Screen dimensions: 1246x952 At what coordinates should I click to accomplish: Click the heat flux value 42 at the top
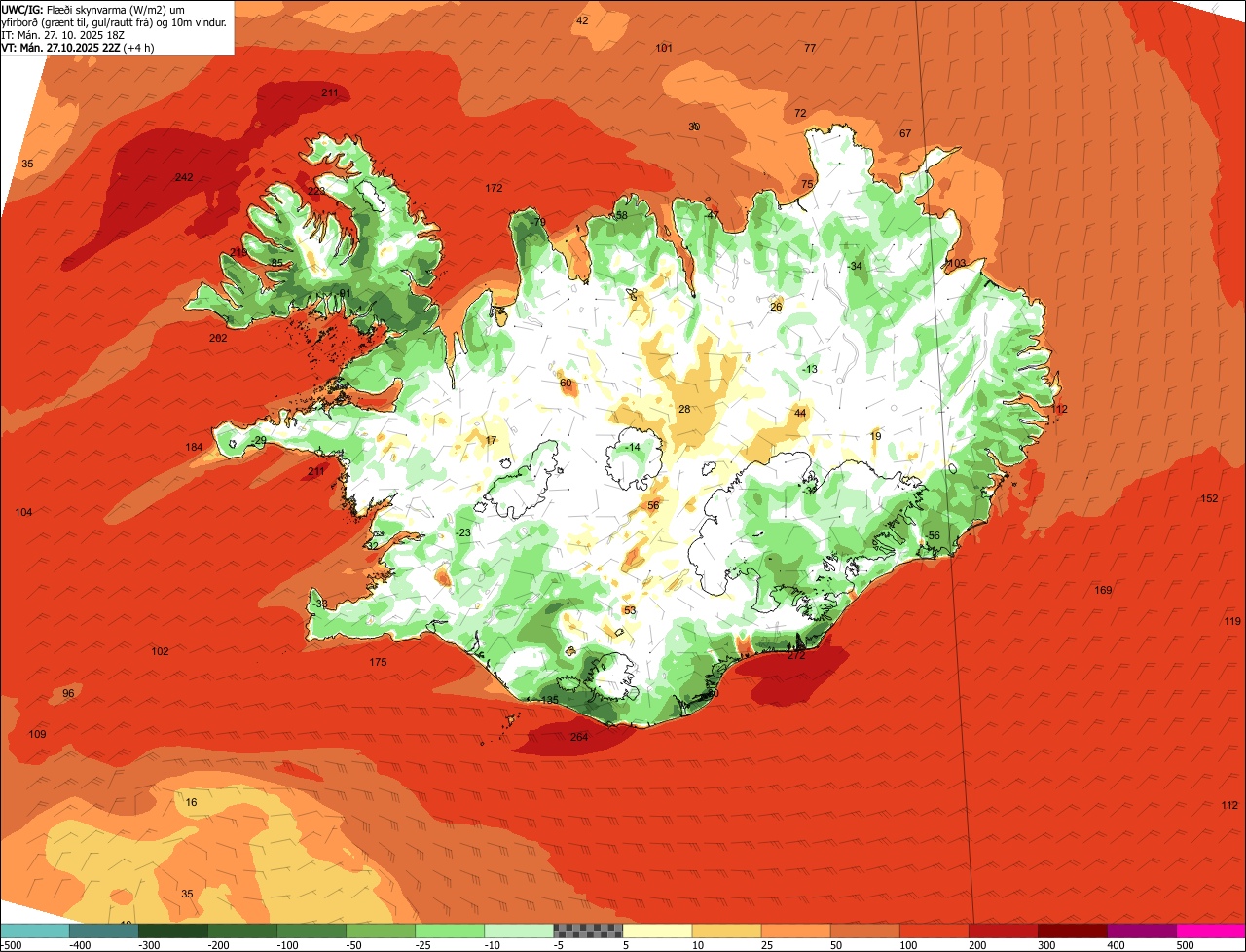[582, 20]
